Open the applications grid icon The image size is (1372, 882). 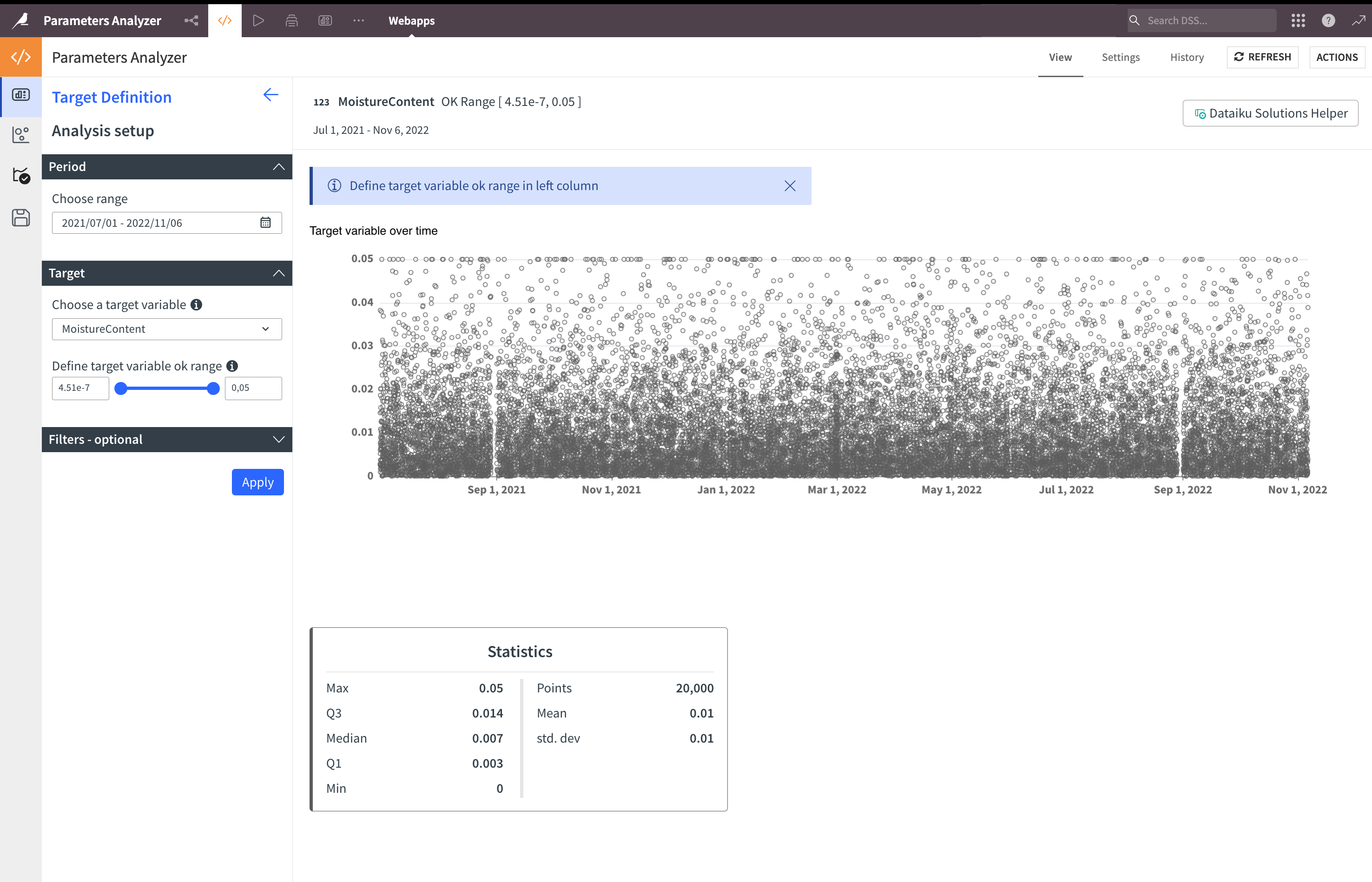point(1298,20)
